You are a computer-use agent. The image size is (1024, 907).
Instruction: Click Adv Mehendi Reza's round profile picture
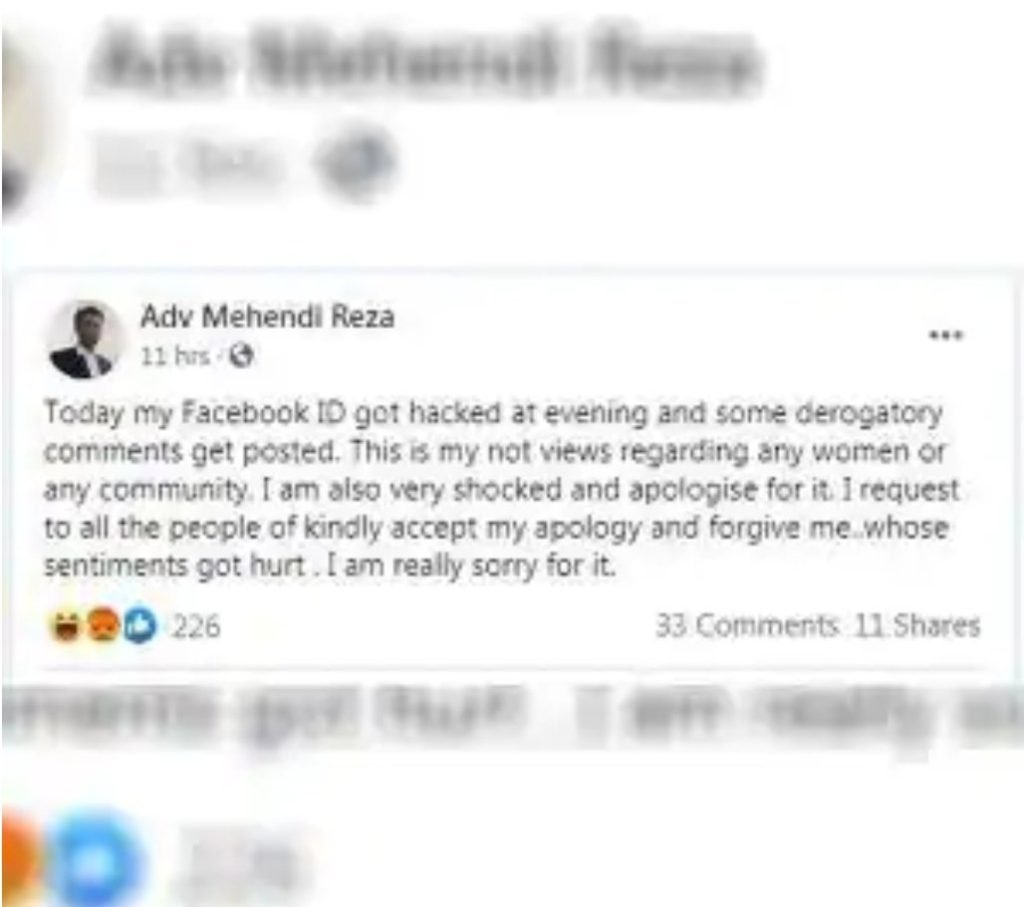click(x=86, y=340)
